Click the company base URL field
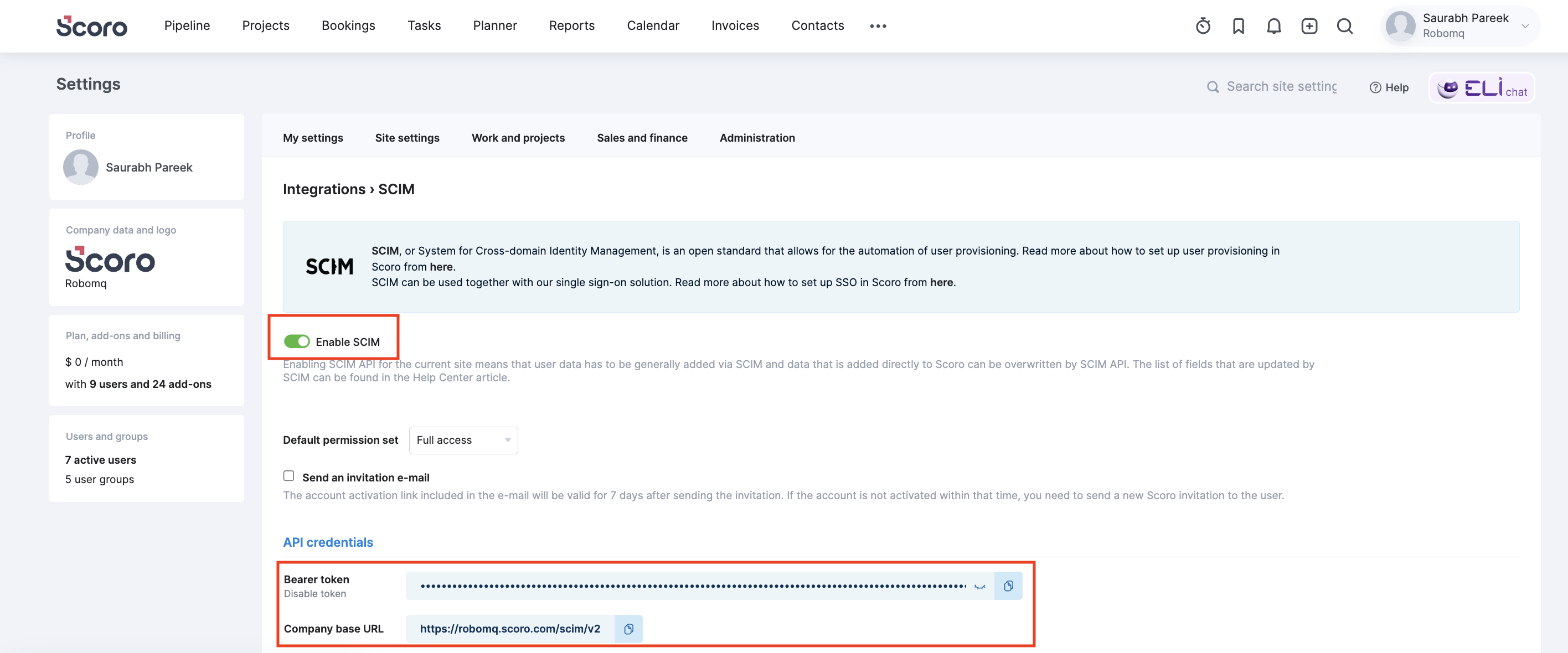Viewport: 1568px width, 653px height. point(510,628)
